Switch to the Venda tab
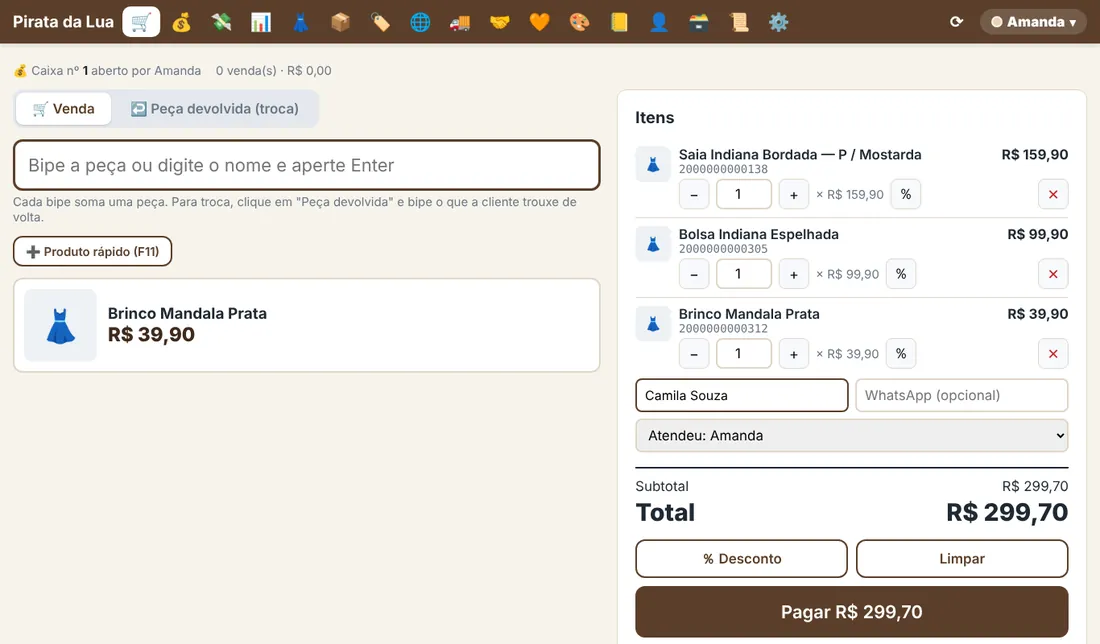The image size is (1100, 644). pos(64,109)
